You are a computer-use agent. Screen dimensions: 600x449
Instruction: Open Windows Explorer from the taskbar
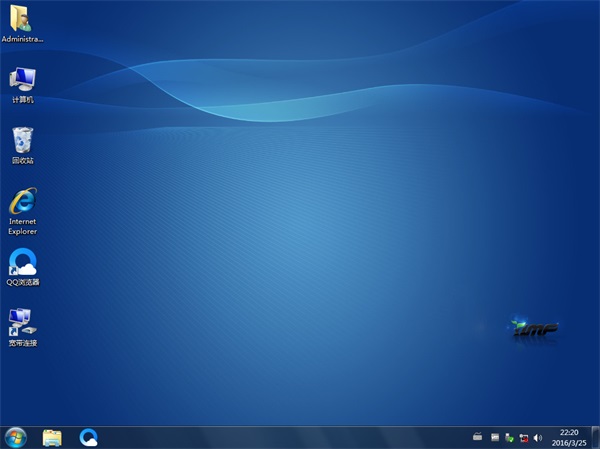52,437
